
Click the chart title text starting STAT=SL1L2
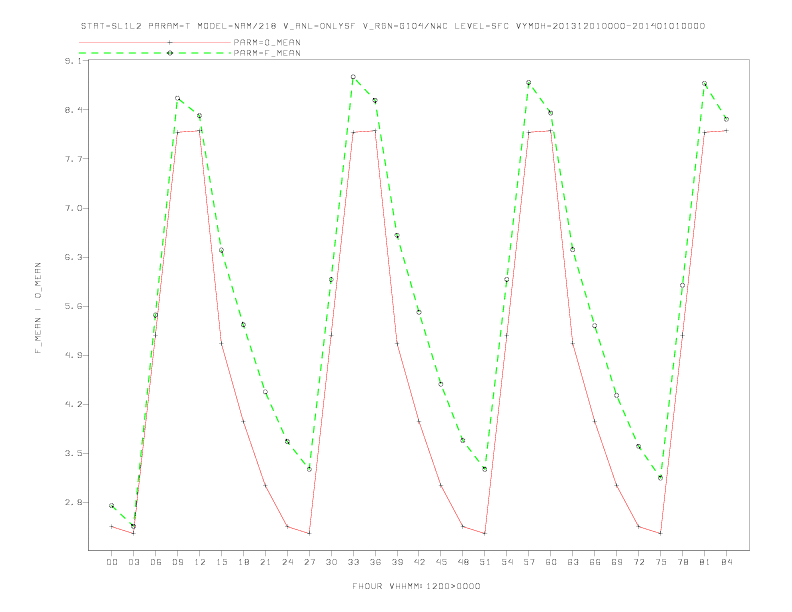tap(393, 26)
